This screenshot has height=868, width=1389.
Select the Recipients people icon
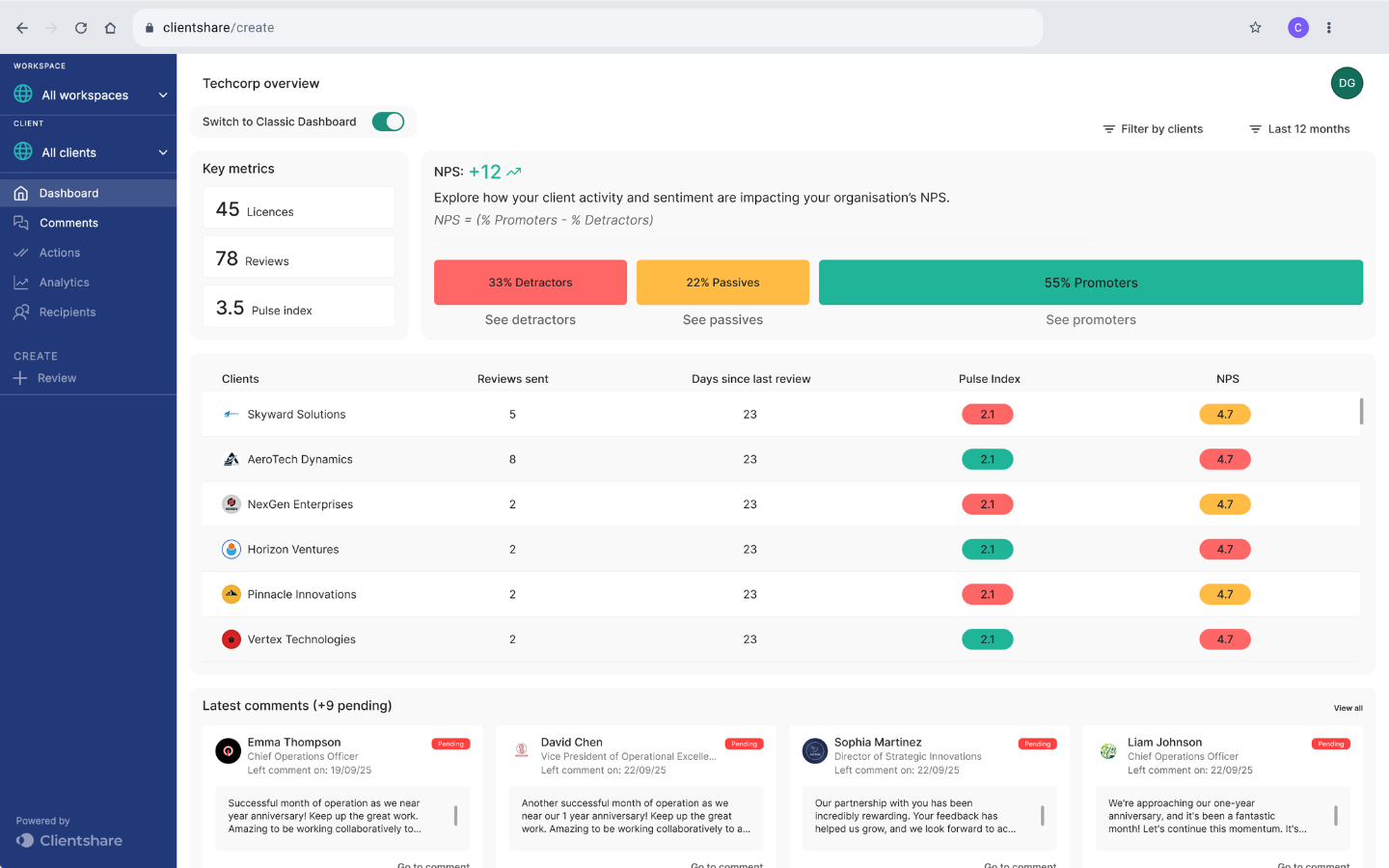tap(21, 312)
